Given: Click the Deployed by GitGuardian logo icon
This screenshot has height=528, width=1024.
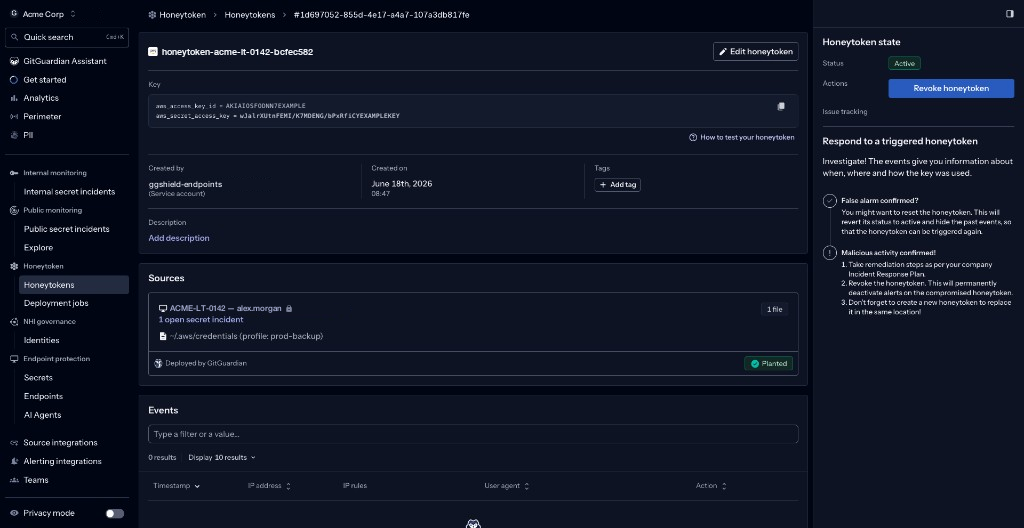Looking at the screenshot, I should click(x=158, y=363).
